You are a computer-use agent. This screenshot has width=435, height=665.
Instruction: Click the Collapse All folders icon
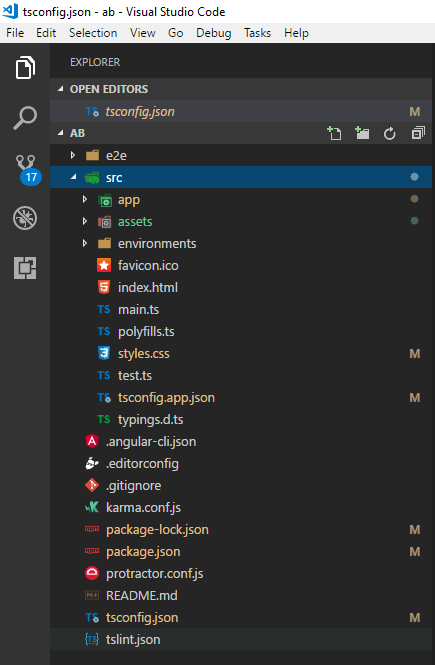pos(418,133)
